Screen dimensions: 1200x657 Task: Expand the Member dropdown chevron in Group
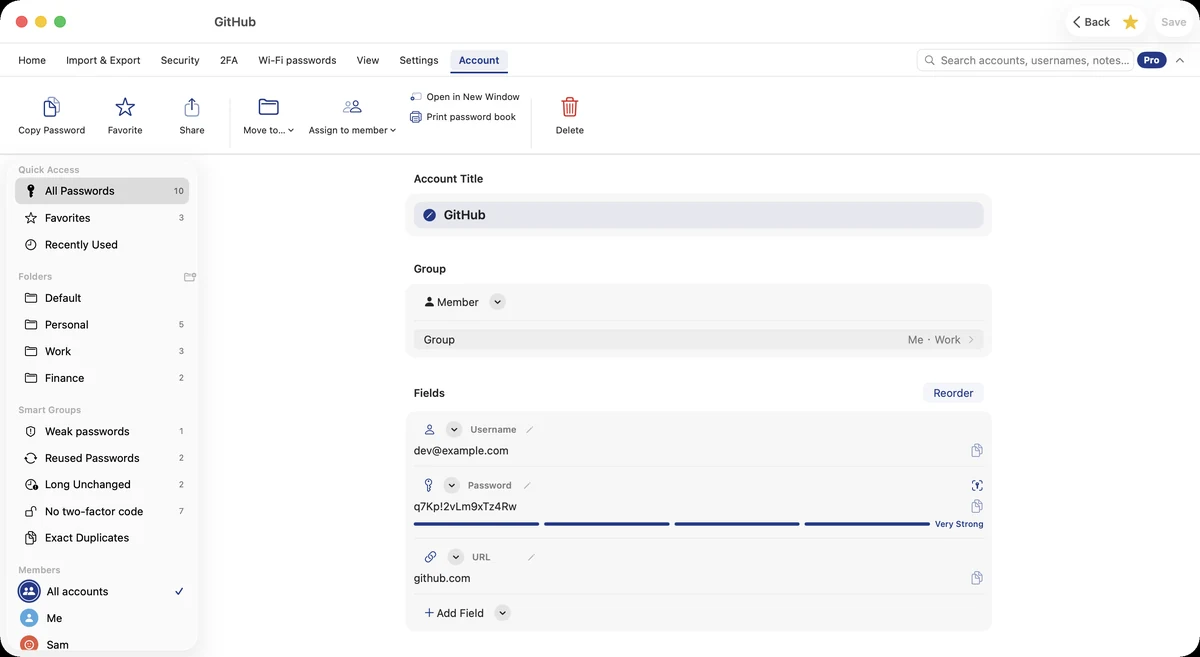pyautogui.click(x=497, y=302)
